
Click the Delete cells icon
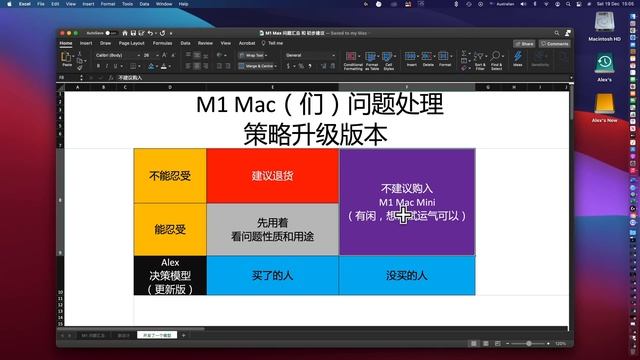point(427,56)
